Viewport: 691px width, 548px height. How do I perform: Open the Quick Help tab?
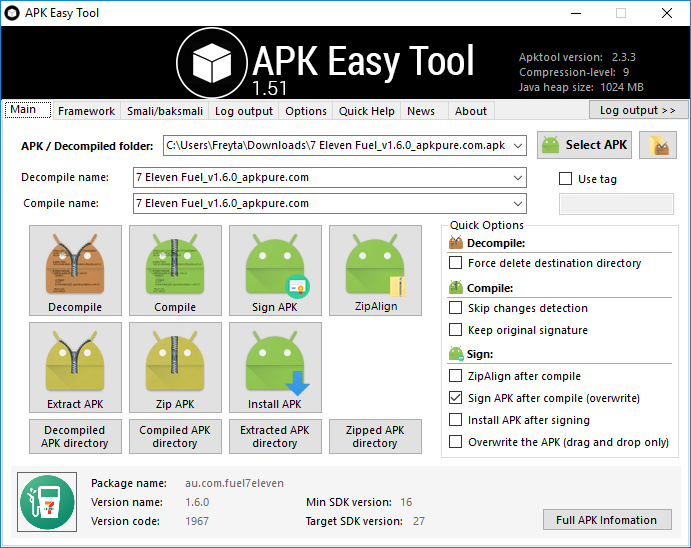[367, 111]
